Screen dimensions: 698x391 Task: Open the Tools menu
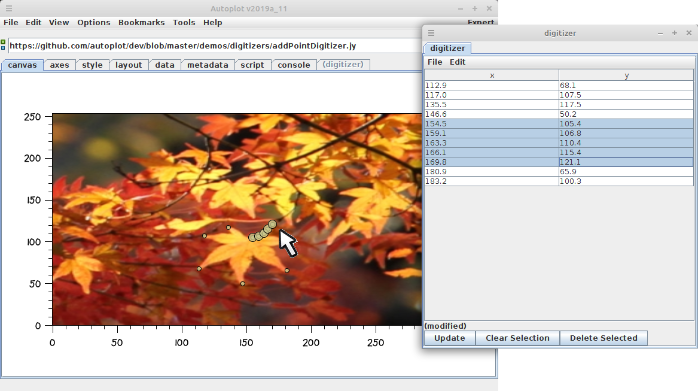184,22
